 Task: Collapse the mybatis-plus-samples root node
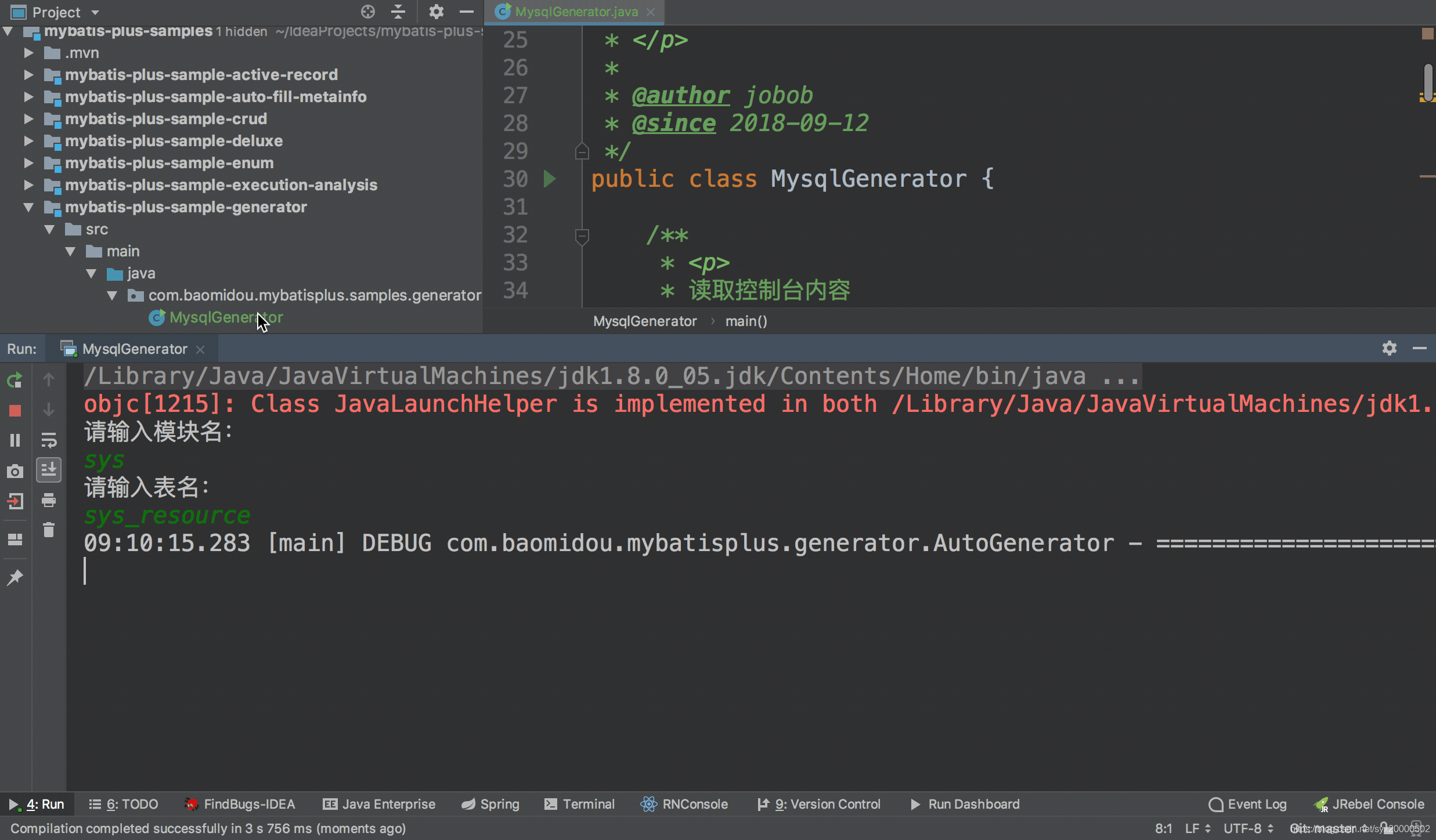click(x=8, y=31)
